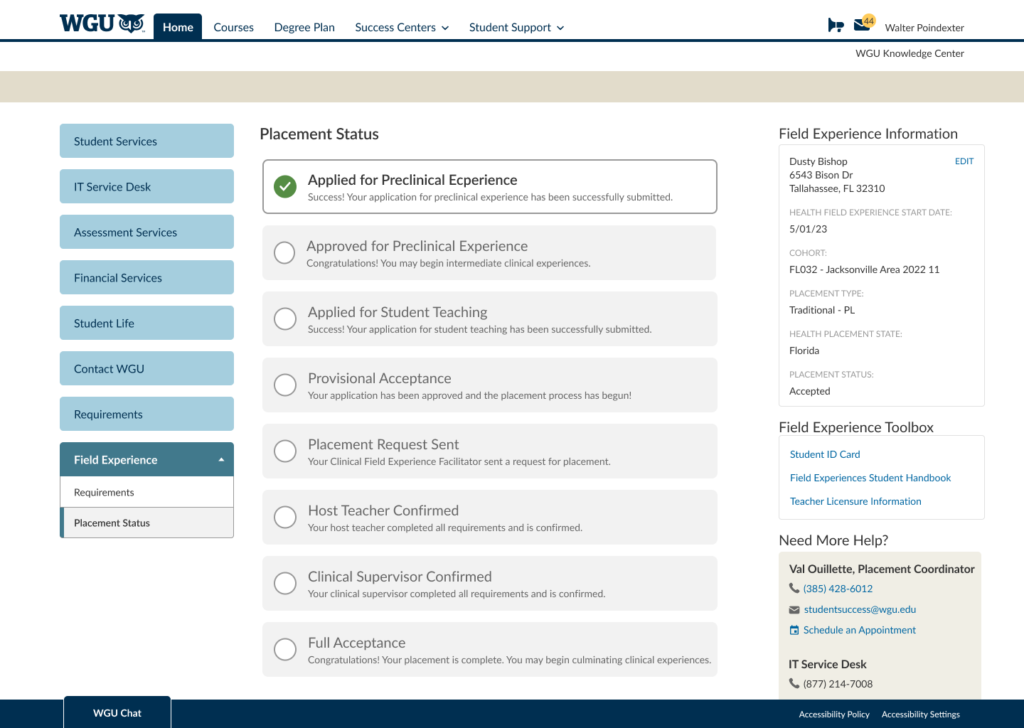Open the Field Experiences Student Handbook link
This screenshot has width=1024, height=728.
pos(870,478)
